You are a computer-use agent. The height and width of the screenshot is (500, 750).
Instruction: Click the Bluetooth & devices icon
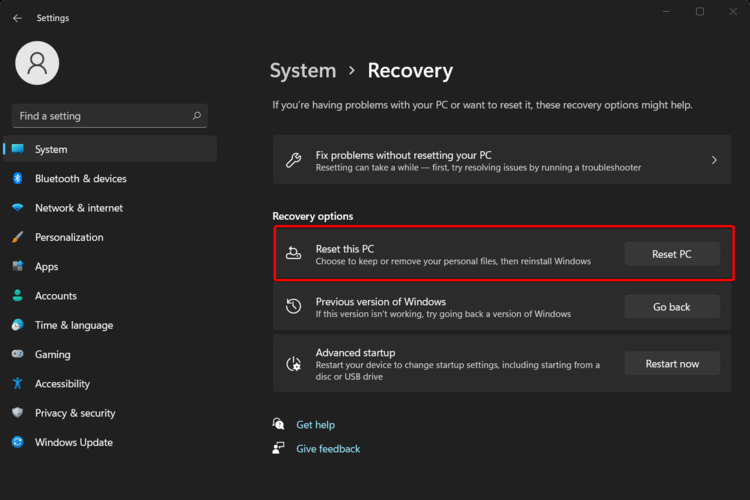pos(17,179)
